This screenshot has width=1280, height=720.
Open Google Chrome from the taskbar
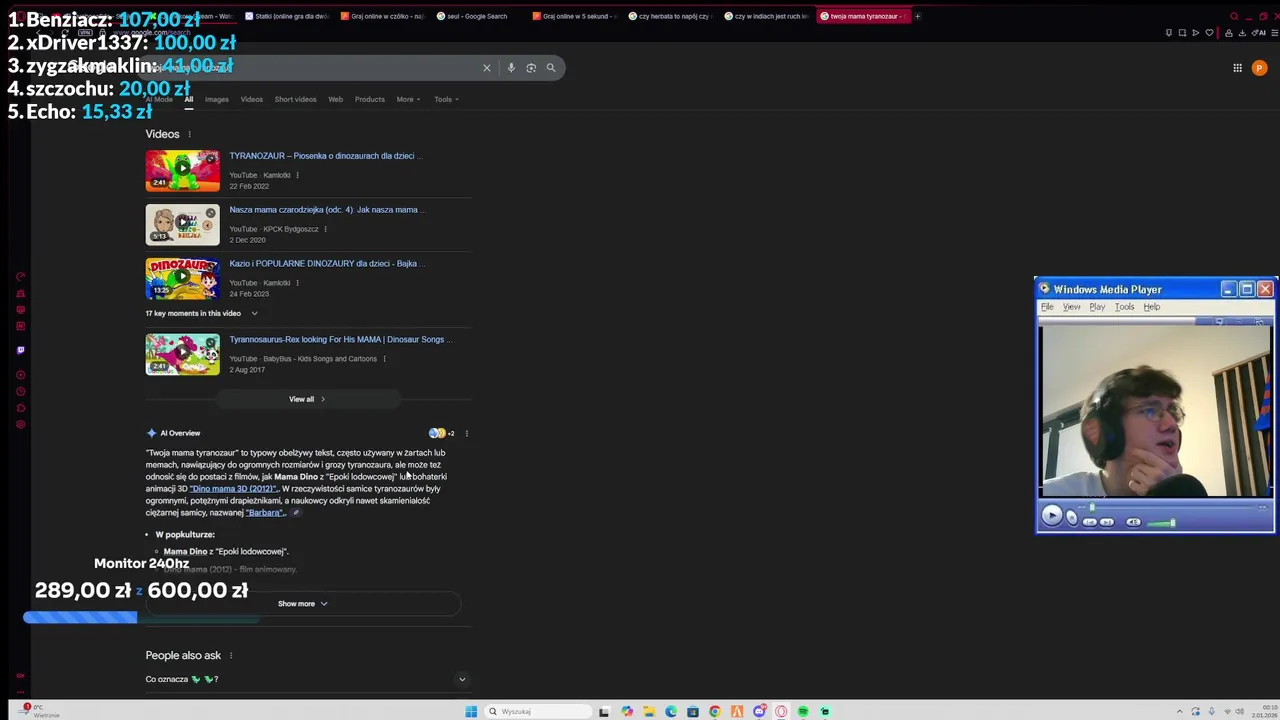715,712
